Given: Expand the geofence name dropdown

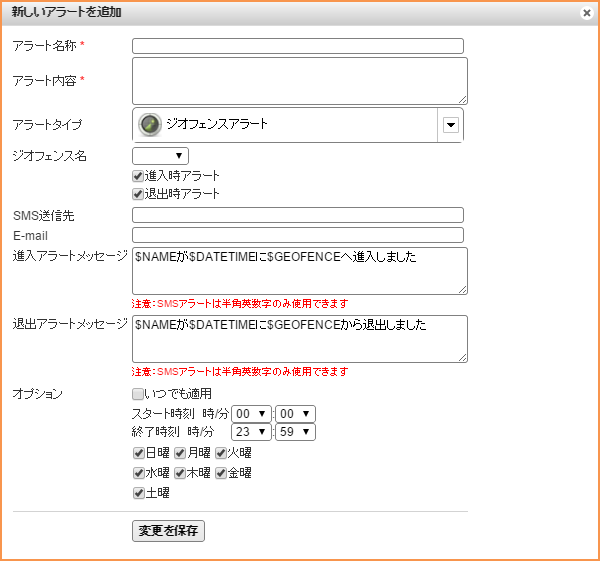Looking at the screenshot, I should pos(160,156).
